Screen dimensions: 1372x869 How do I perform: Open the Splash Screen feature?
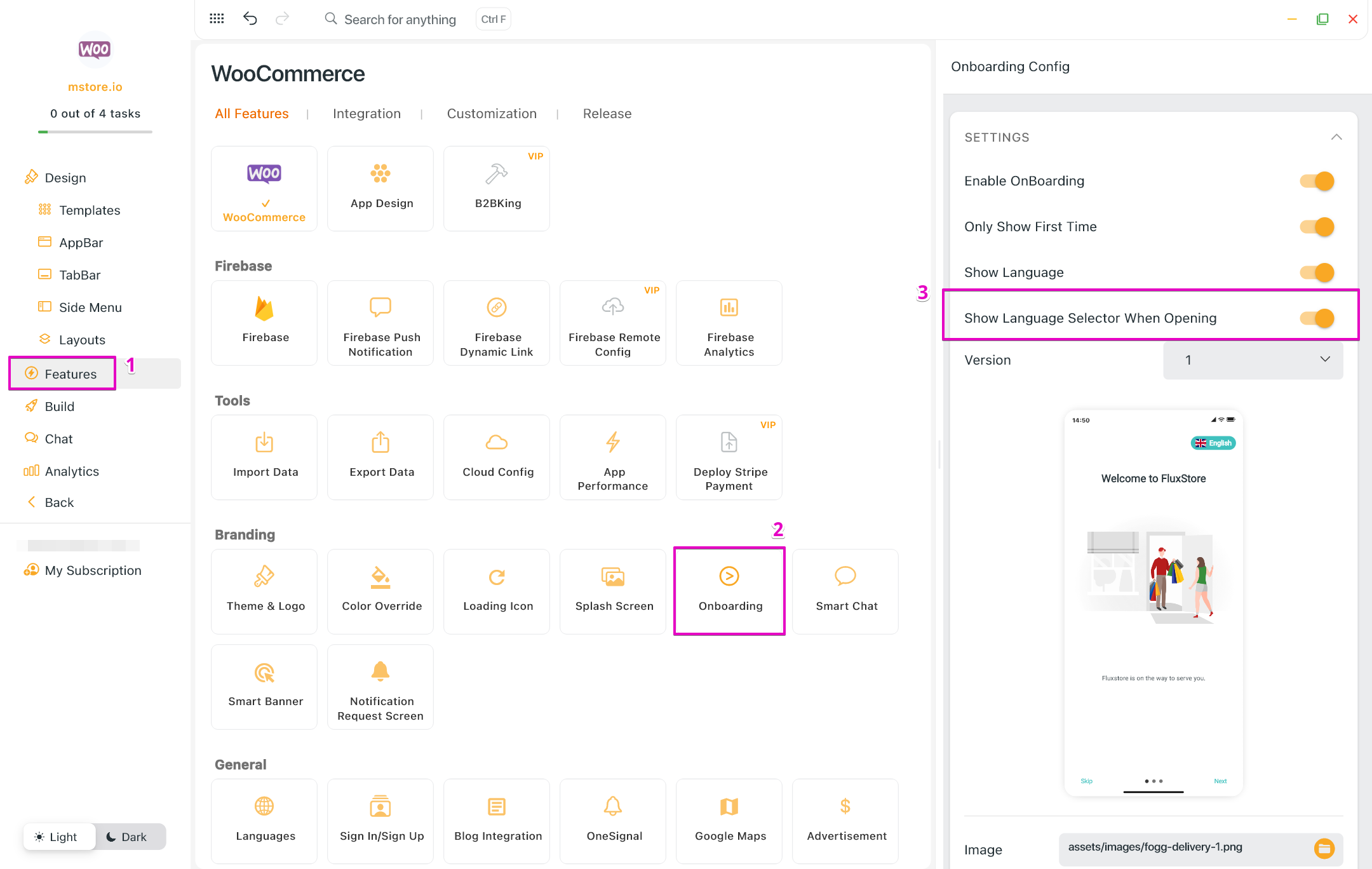point(613,591)
